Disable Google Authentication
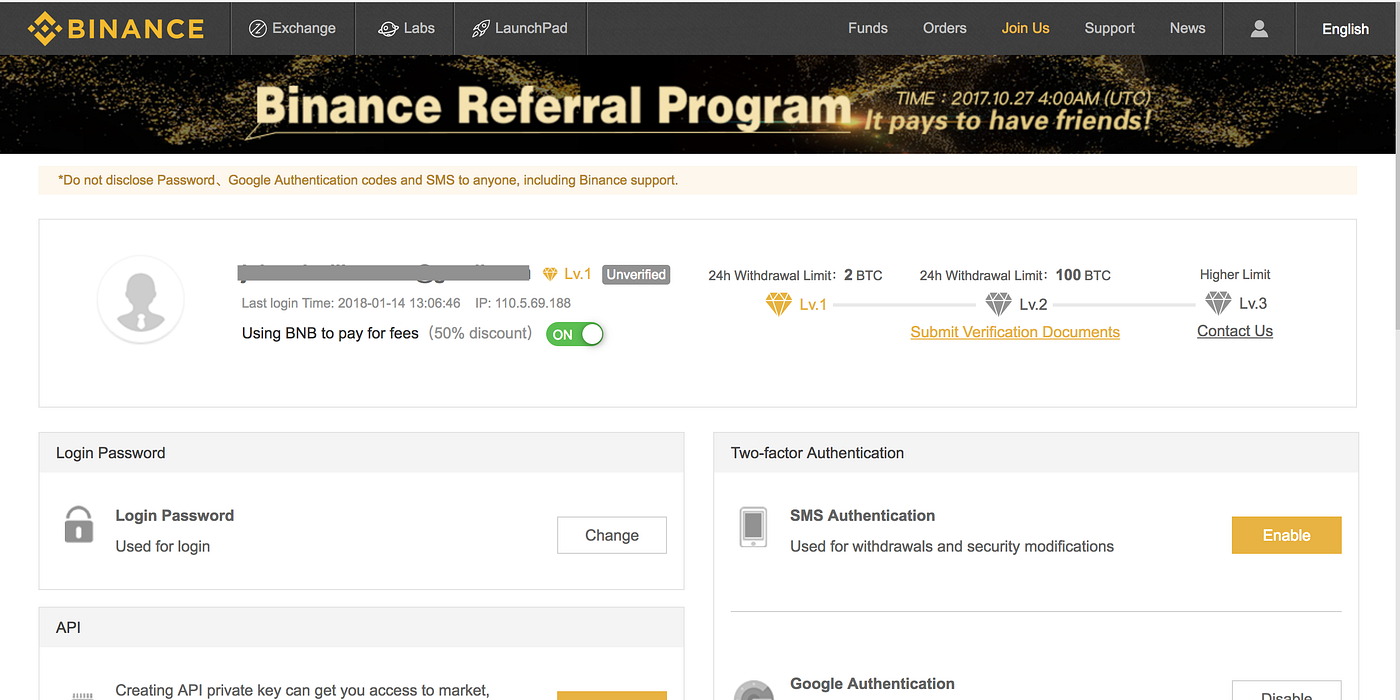1400x700 pixels. pyautogui.click(x=1286, y=691)
